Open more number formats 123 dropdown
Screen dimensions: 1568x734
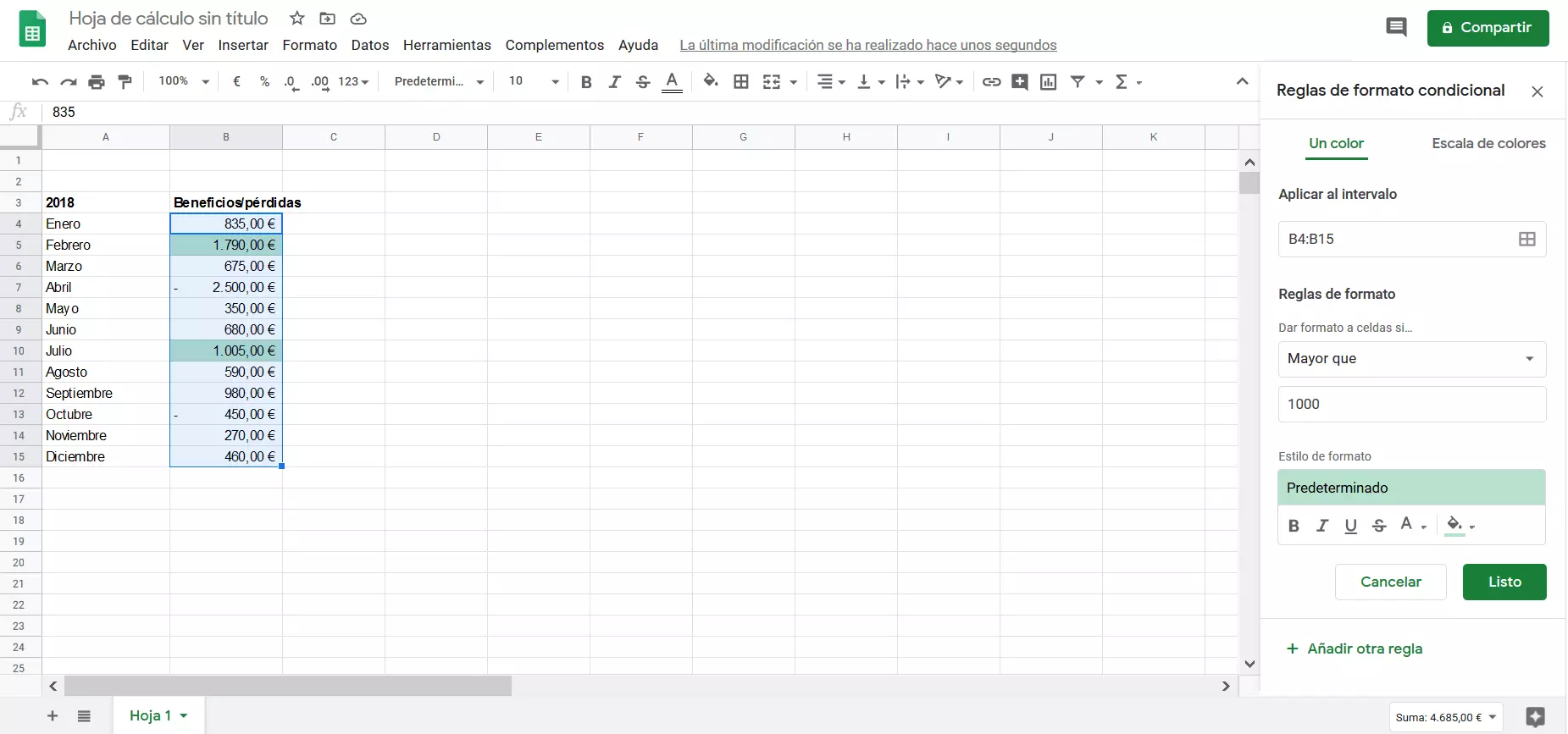[353, 82]
